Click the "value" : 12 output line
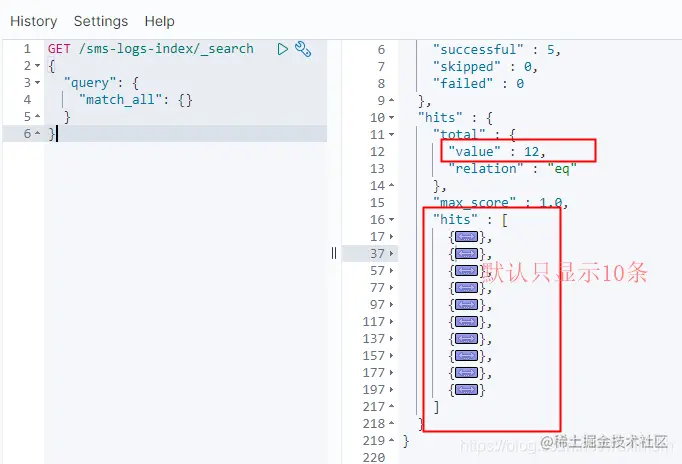The width and height of the screenshot is (682, 464). [x=497, y=151]
